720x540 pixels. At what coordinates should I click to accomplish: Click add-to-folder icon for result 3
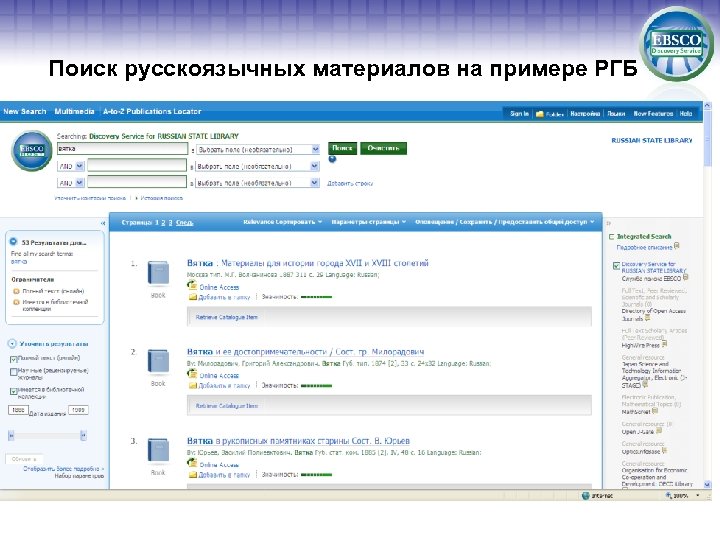tap(193, 475)
